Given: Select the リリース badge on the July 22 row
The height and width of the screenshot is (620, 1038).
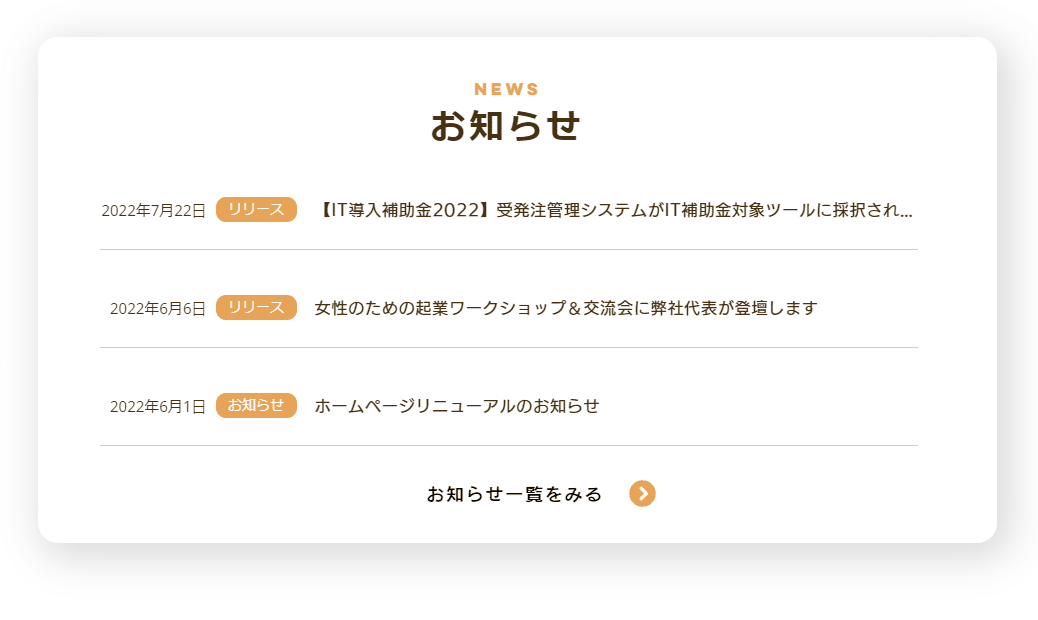Looking at the screenshot, I should pyautogui.click(x=256, y=210).
